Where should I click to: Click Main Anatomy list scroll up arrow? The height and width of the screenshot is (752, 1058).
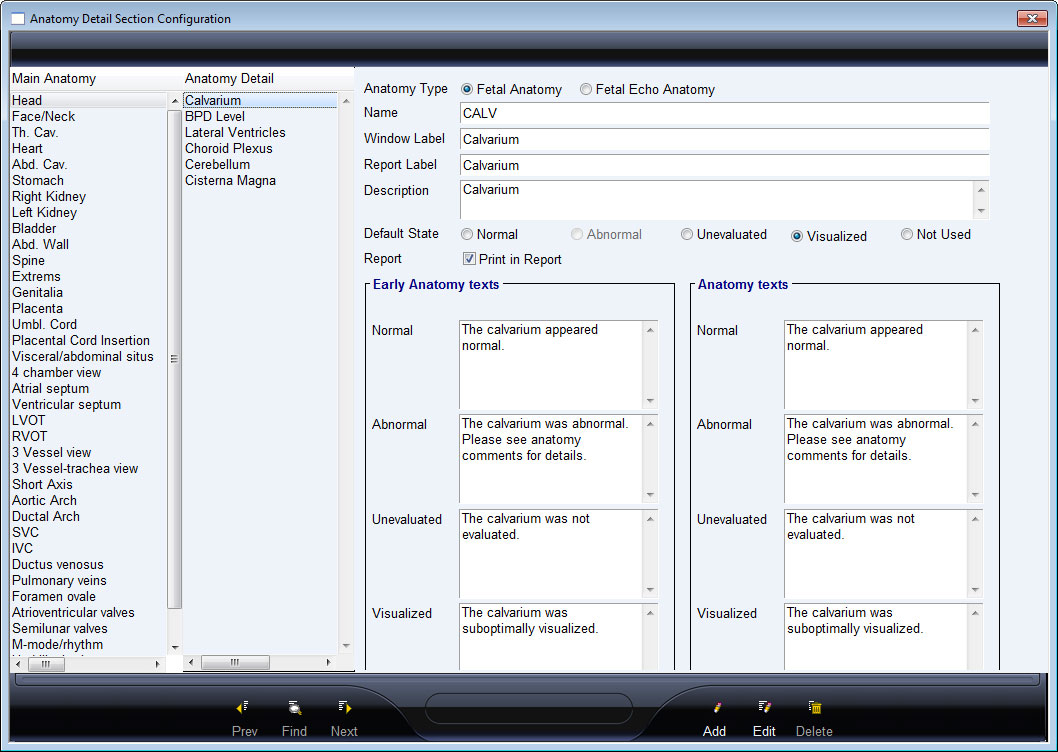(x=175, y=101)
